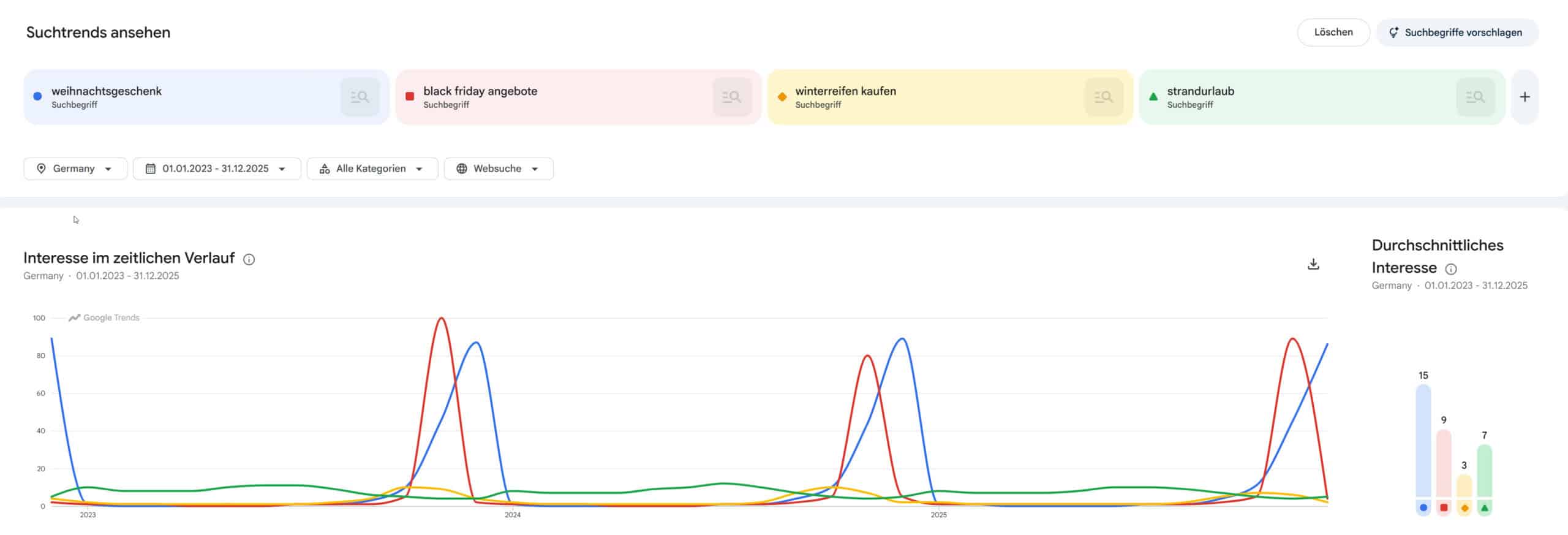Select the green average interest bar showing 7

coord(1484,470)
